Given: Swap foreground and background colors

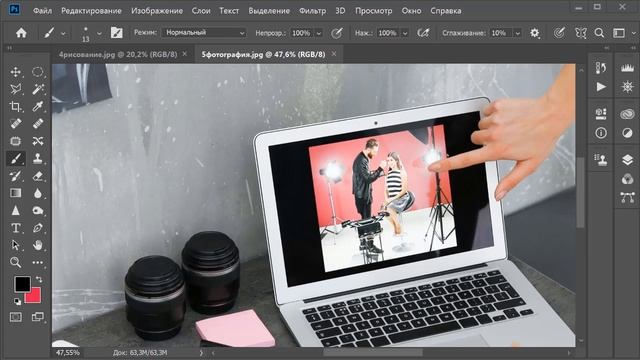Looking at the screenshot, I should [x=39, y=280].
